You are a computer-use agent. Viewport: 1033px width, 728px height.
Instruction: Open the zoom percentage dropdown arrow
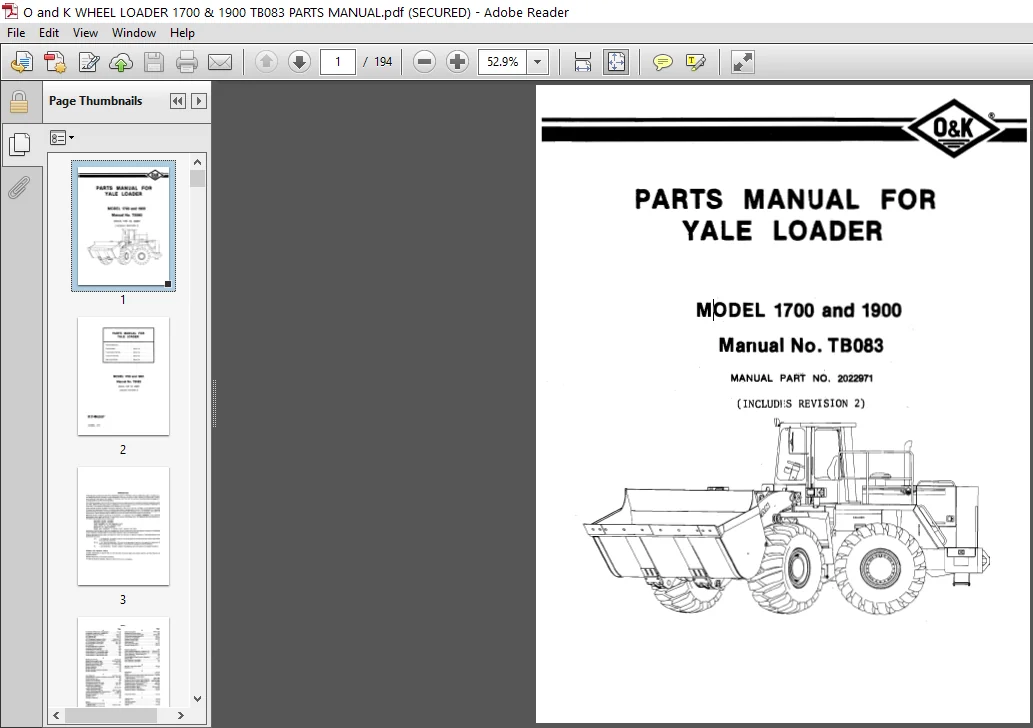tap(538, 62)
